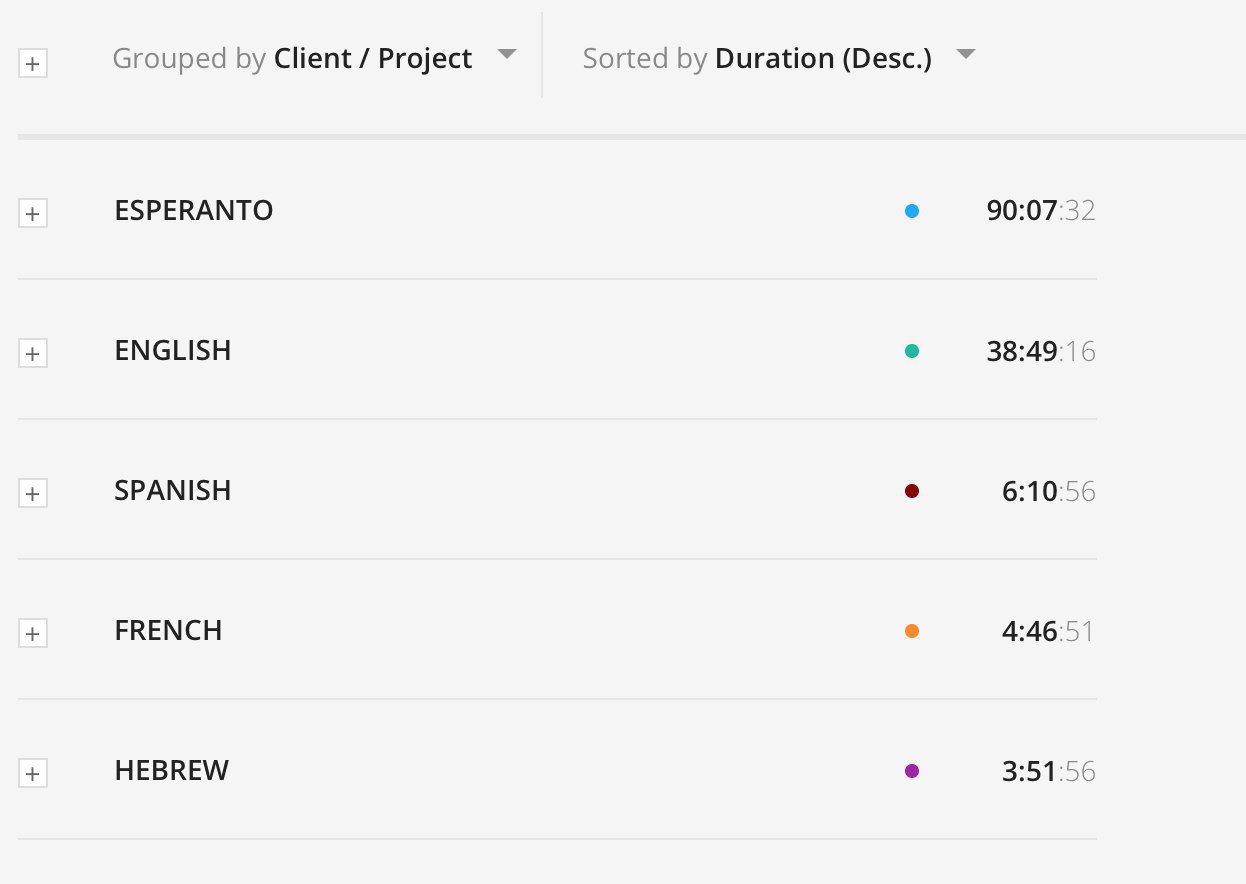1246x884 pixels.
Task: Select the ENGLISH project name
Action: click(x=173, y=351)
